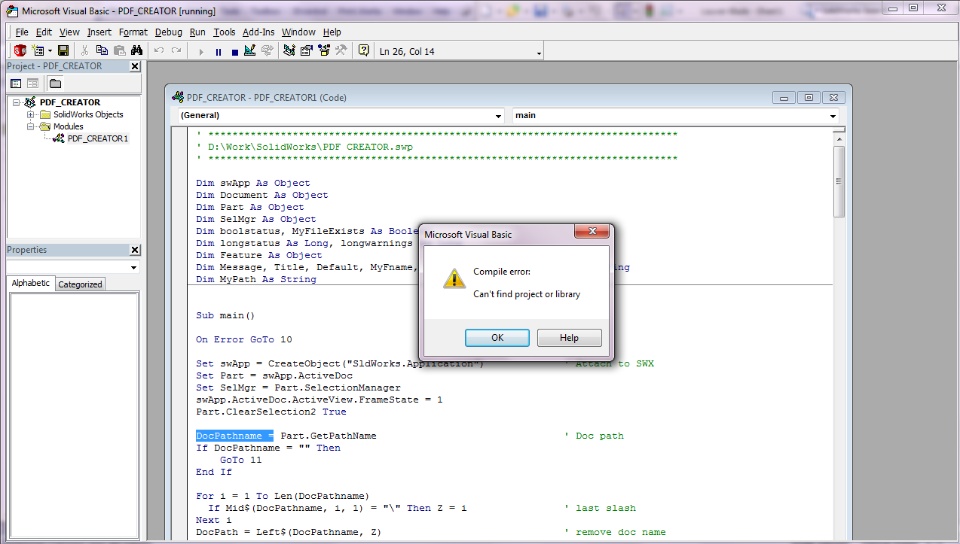Maximize the PDF_CREATOR1 (Code) window
Viewport: 960px width, 544px height.
tap(808, 97)
